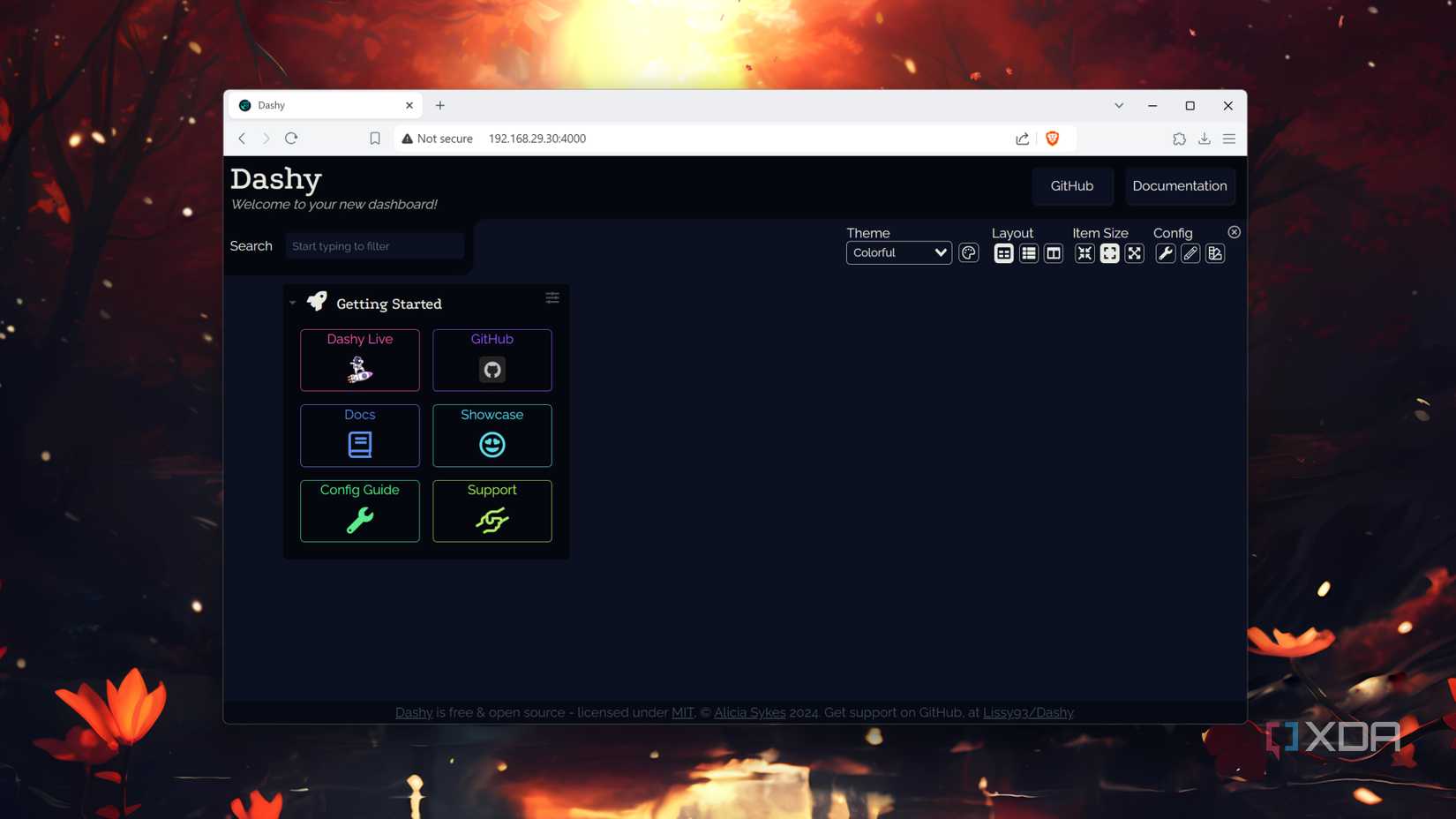Click the share page icon in address bar

tap(1022, 139)
